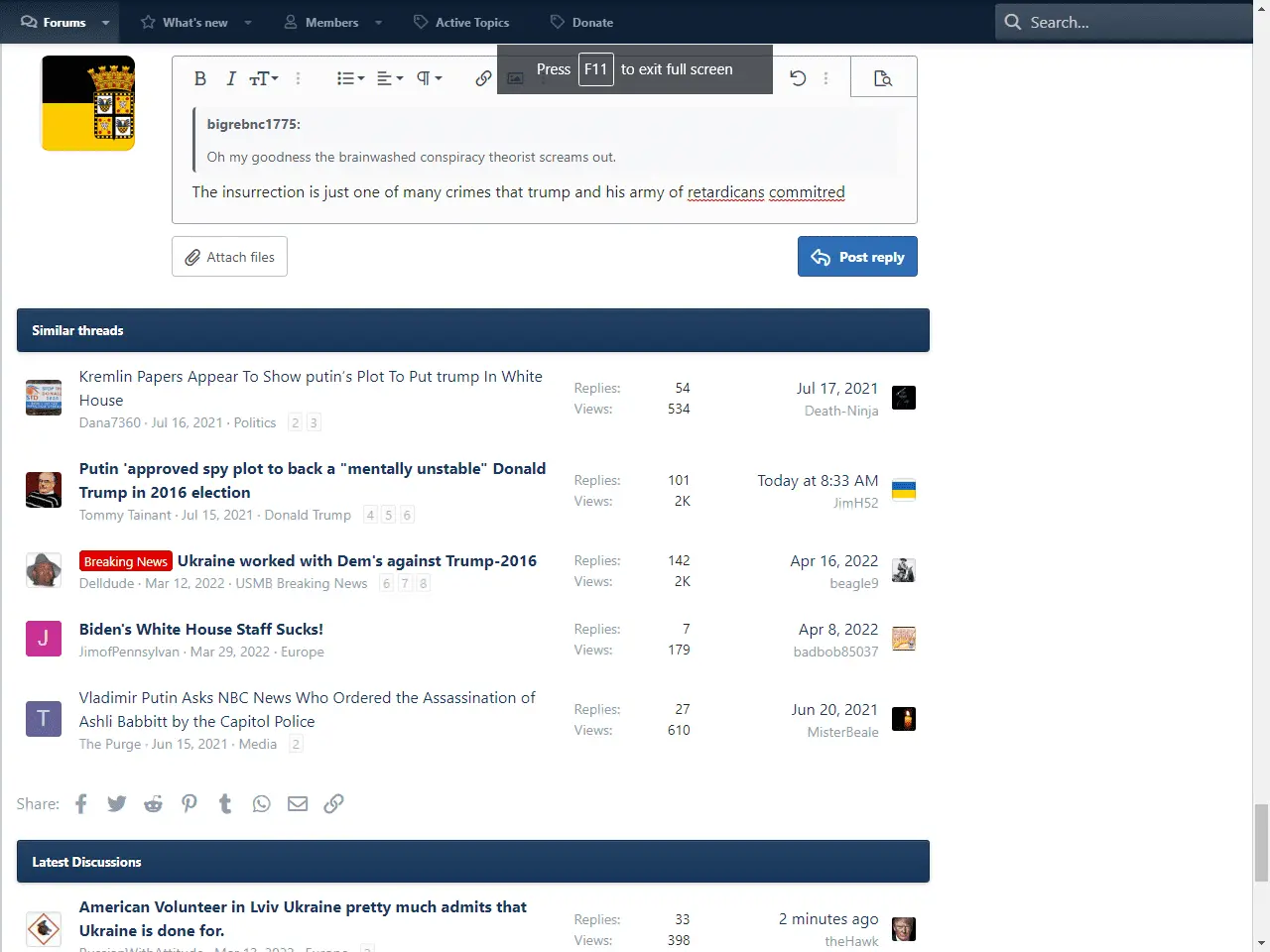Share thread on Twitter
1270x952 pixels.
tap(117, 803)
